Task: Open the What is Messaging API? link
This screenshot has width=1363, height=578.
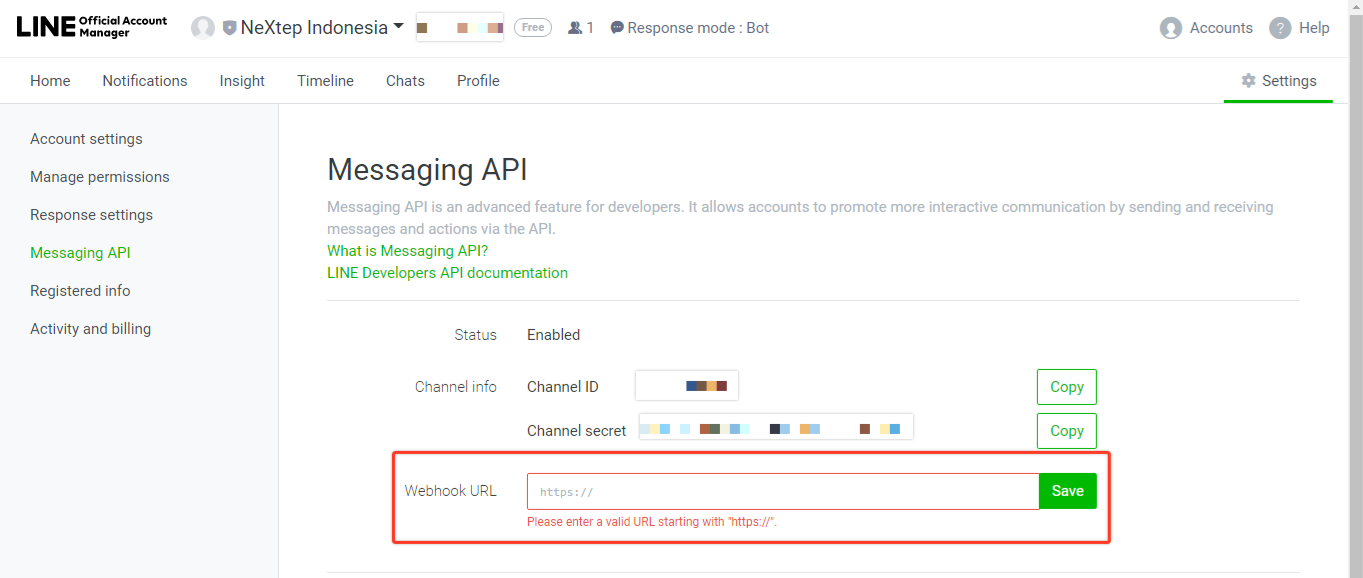Action: tap(407, 251)
